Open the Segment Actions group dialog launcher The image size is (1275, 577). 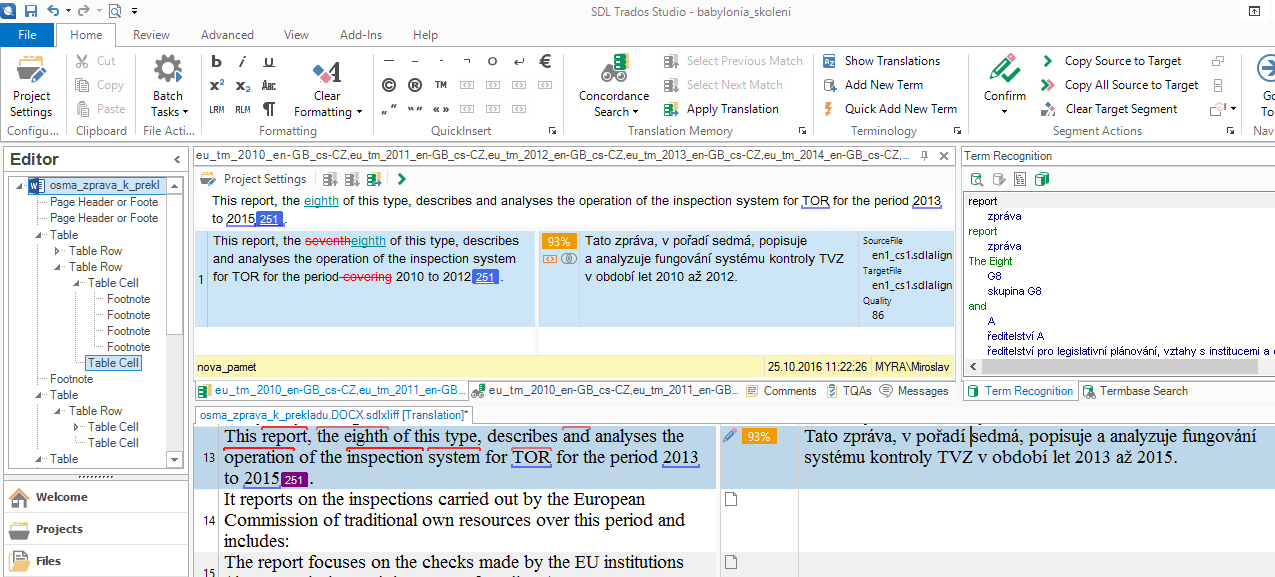tap(1230, 131)
